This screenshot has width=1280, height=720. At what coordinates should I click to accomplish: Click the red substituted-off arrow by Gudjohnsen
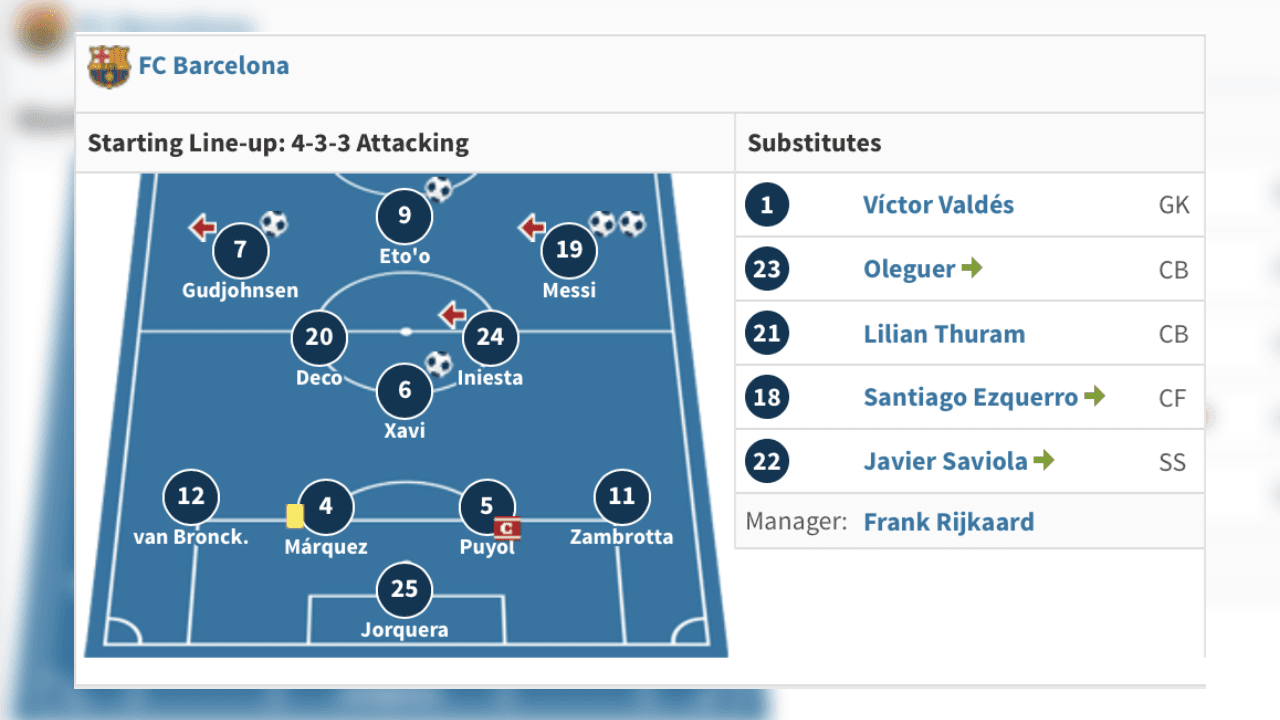[203, 228]
